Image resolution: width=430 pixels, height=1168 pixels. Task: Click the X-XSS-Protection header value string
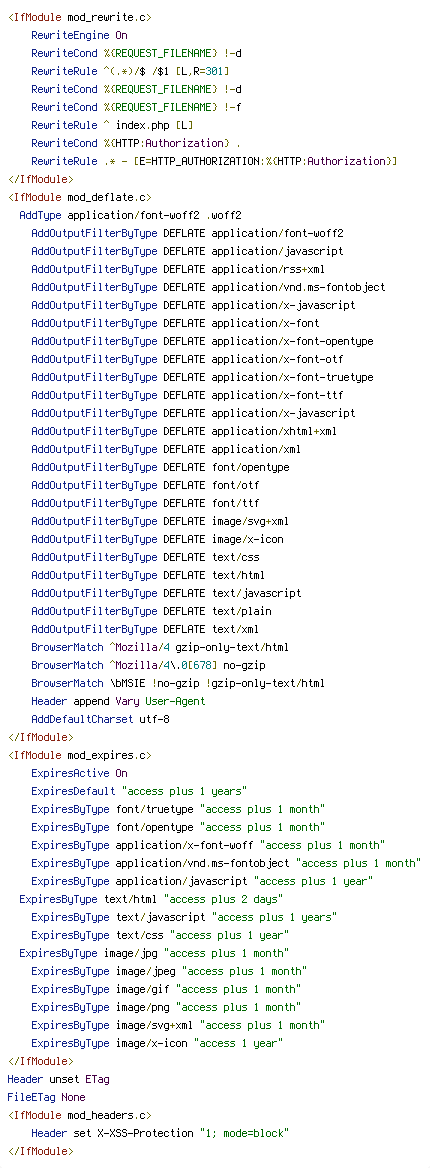244,1133
